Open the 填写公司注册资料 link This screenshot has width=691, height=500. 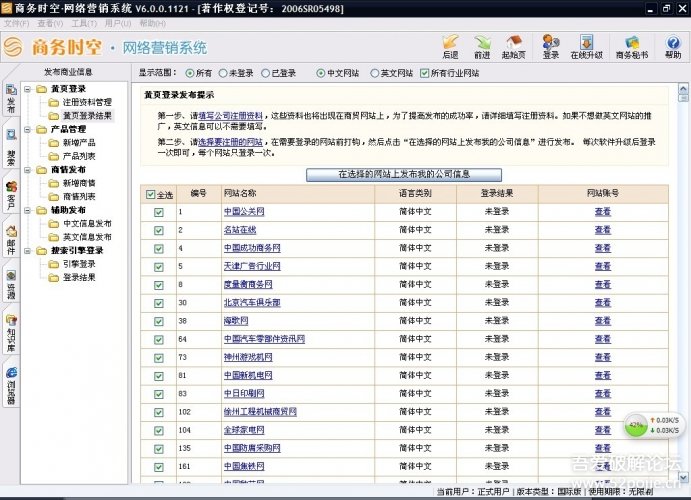(230, 116)
